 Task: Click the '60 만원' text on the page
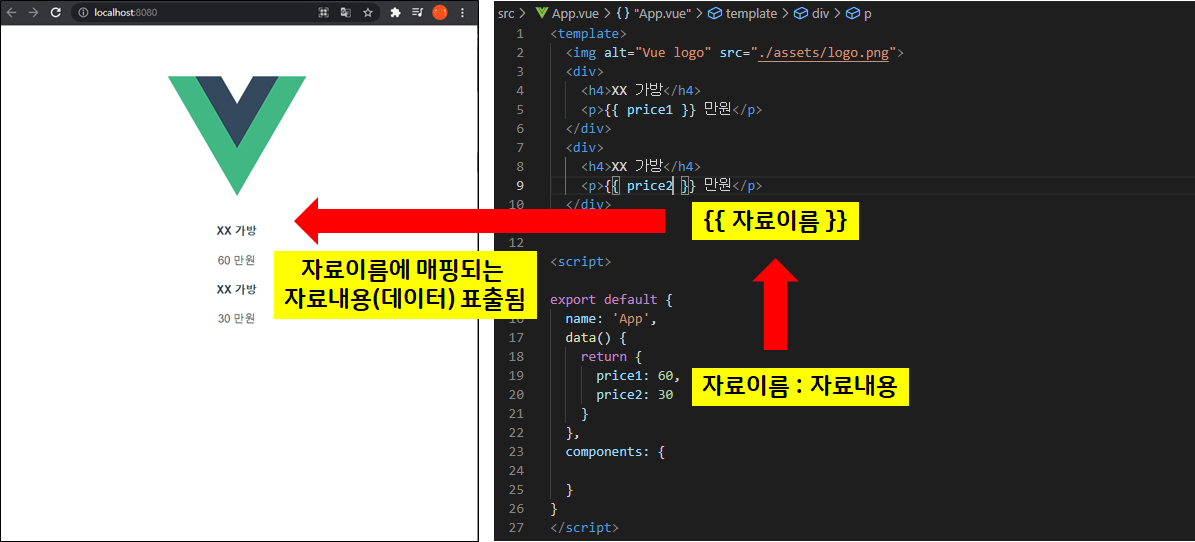[x=236, y=261]
